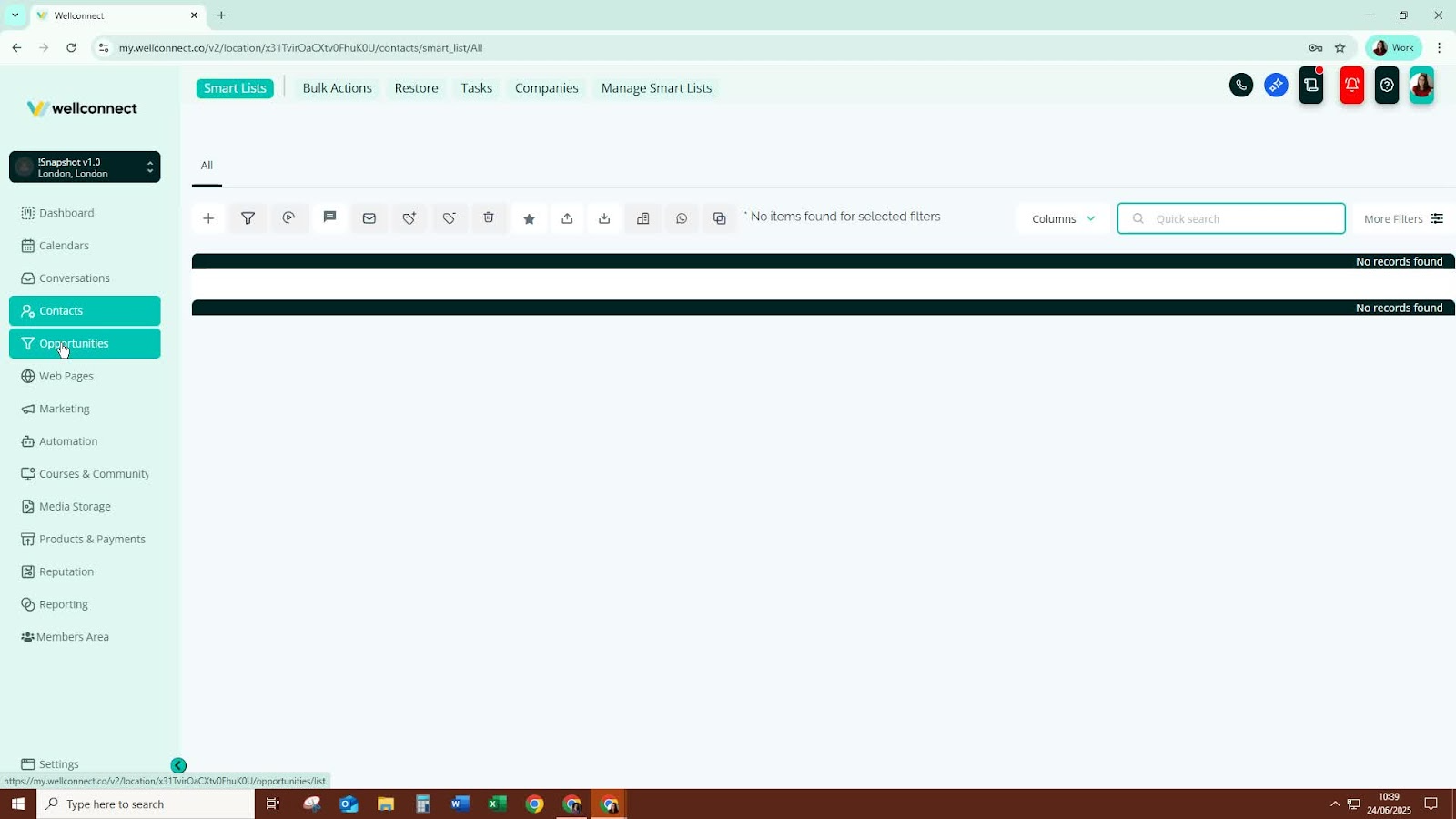Click the building company icon in toolbar
The image size is (1456, 819).
click(x=643, y=218)
